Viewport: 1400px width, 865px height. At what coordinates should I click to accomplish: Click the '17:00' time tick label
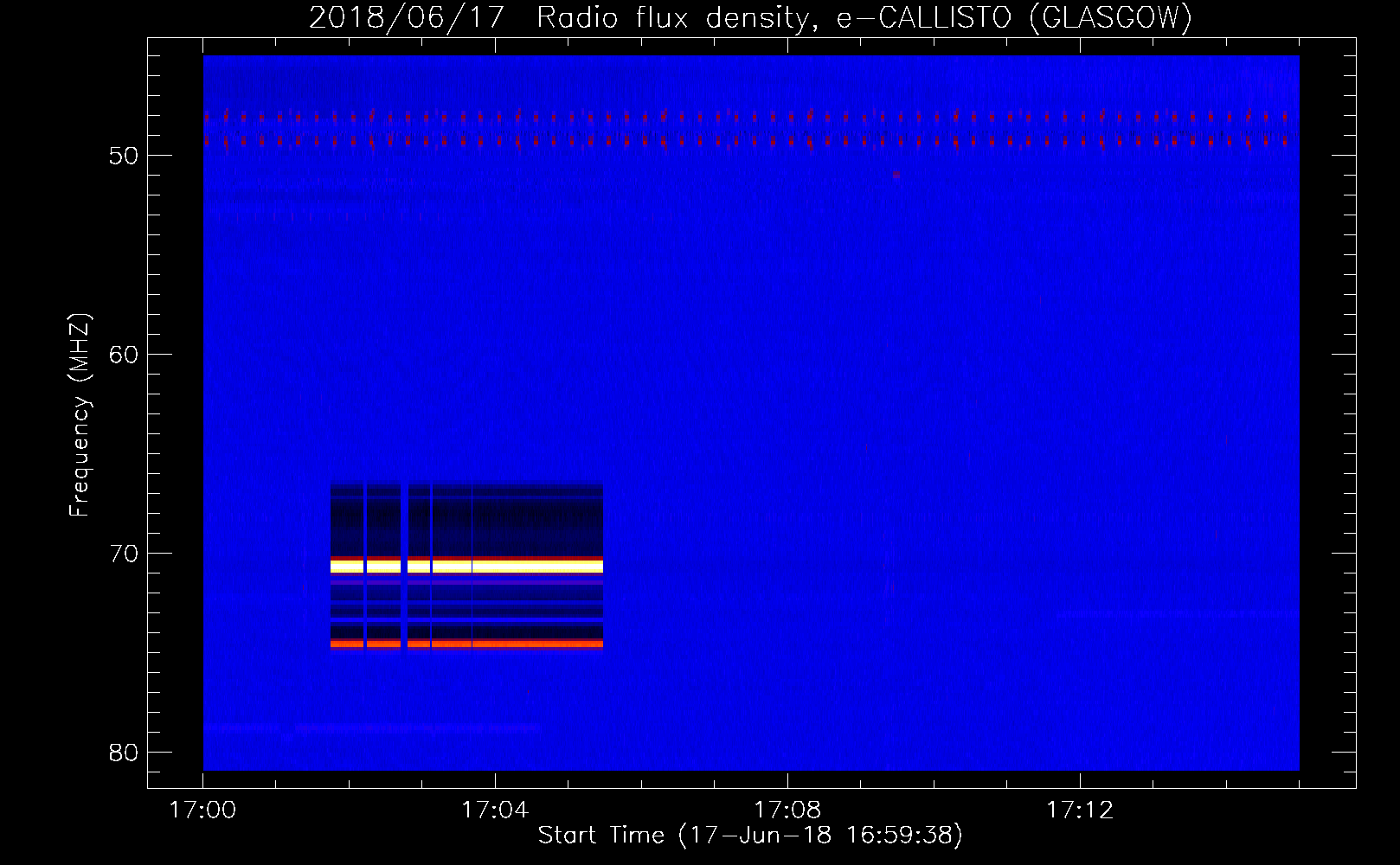pyautogui.click(x=202, y=811)
